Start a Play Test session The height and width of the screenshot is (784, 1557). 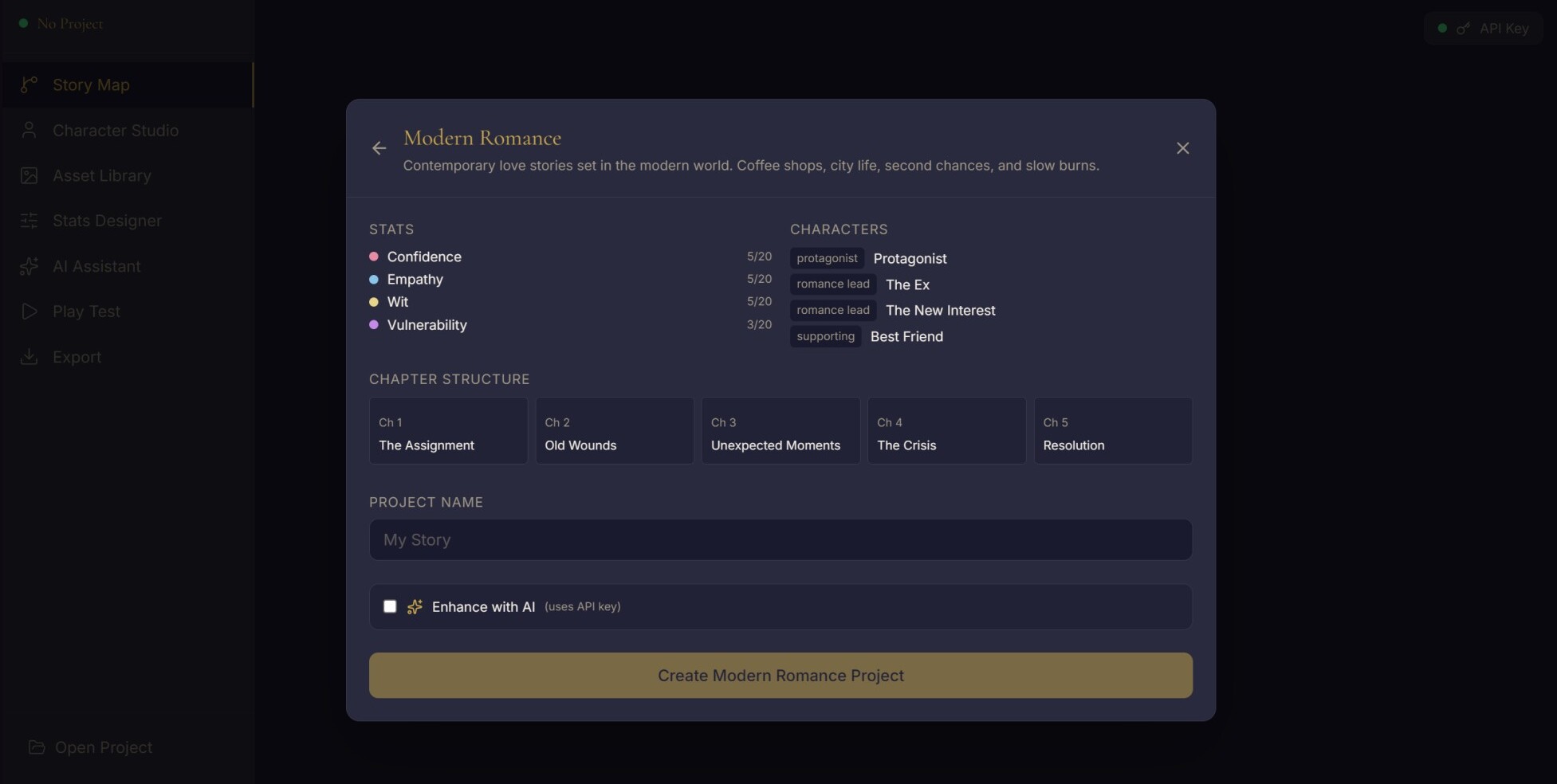pyautogui.click(x=86, y=312)
